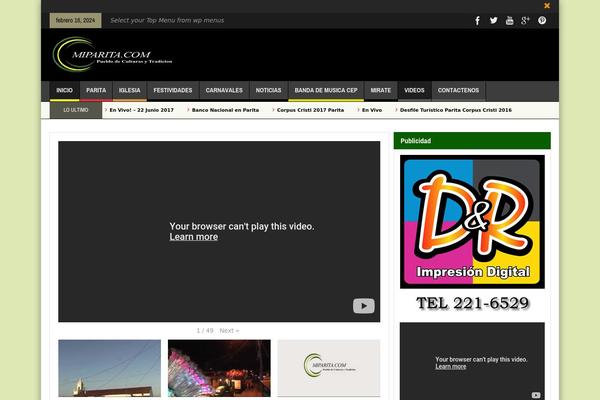Click the D&R Impresión Digital advertisement
This screenshot has height=400, width=600.
tap(472, 222)
